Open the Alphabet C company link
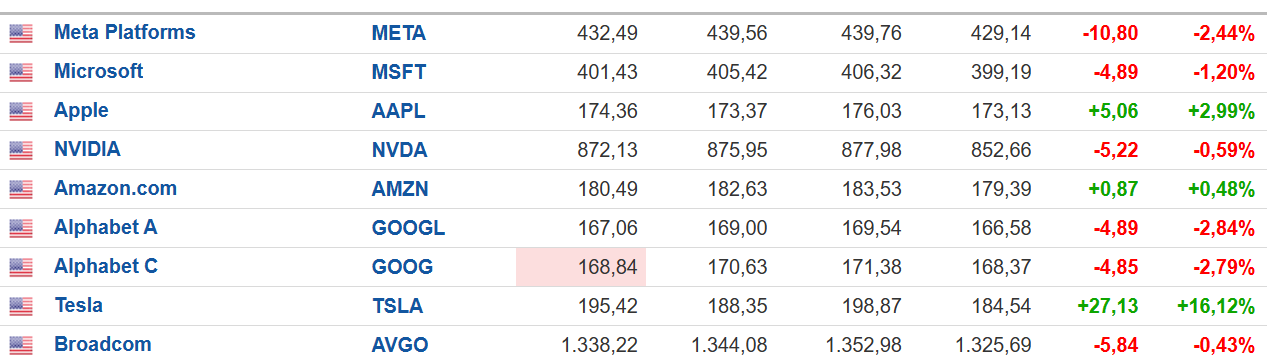 [x=106, y=266]
